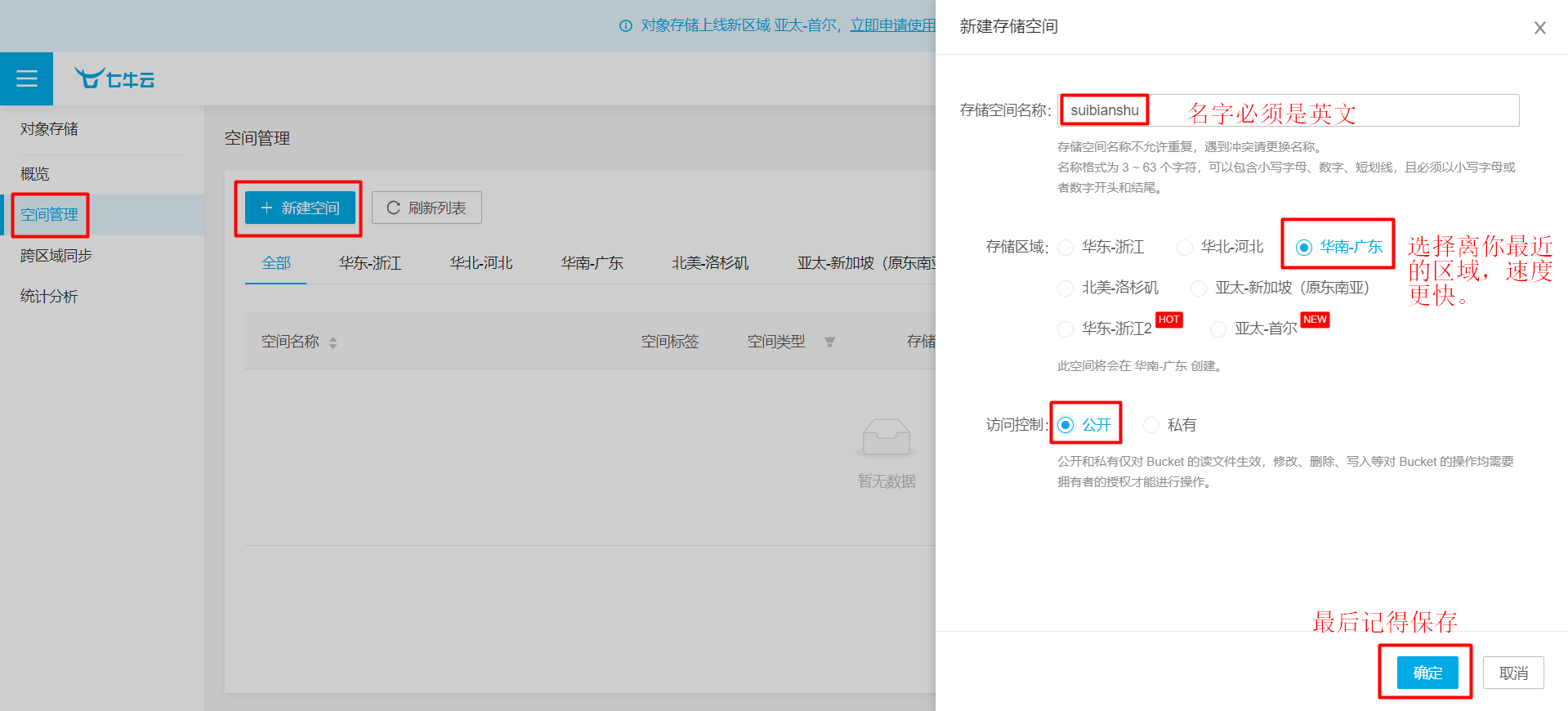Switch to the 北美-洛杉矶 tab
This screenshot has height=711, width=1568.
click(x=709, y=263)
